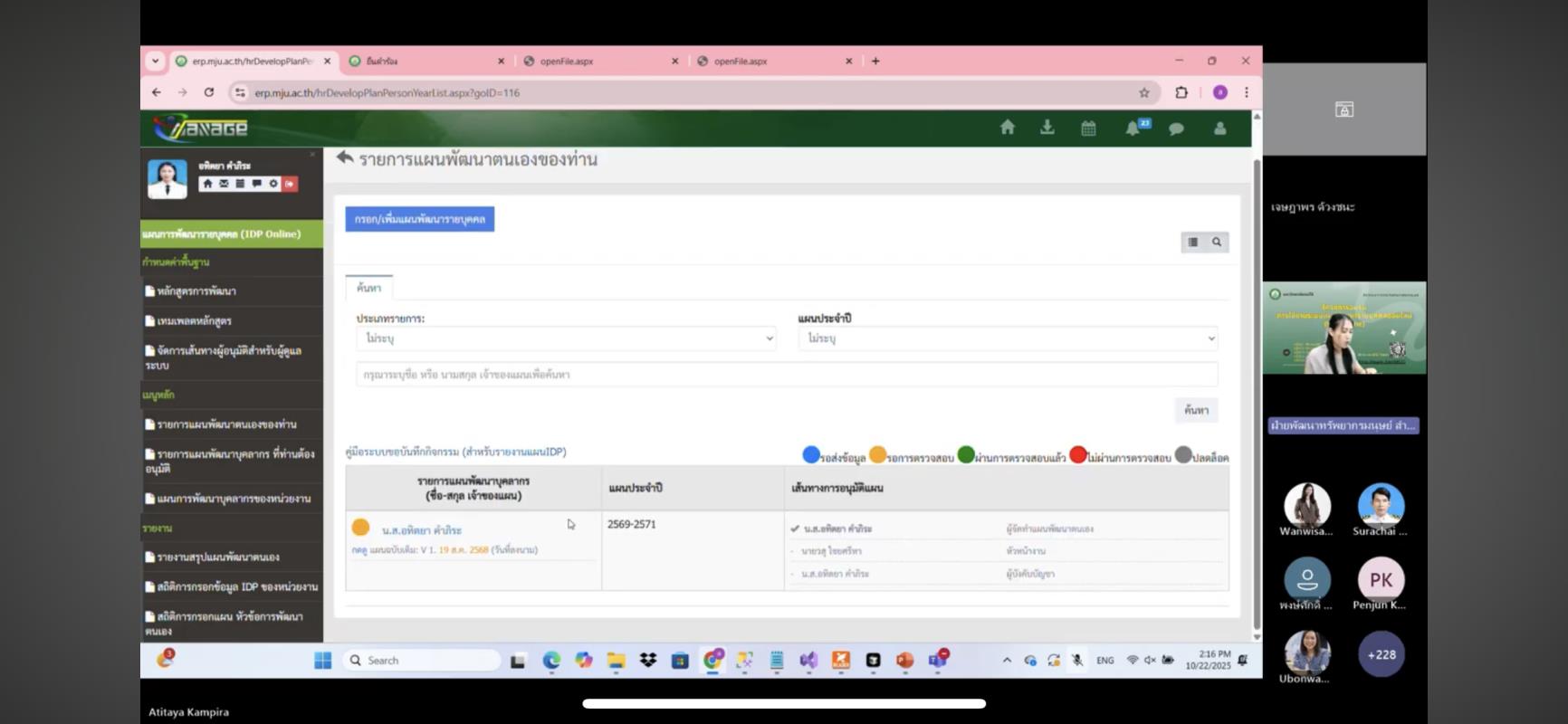Click the magnifier search toggle icon
The image size is (1568, 724).
1217,242
